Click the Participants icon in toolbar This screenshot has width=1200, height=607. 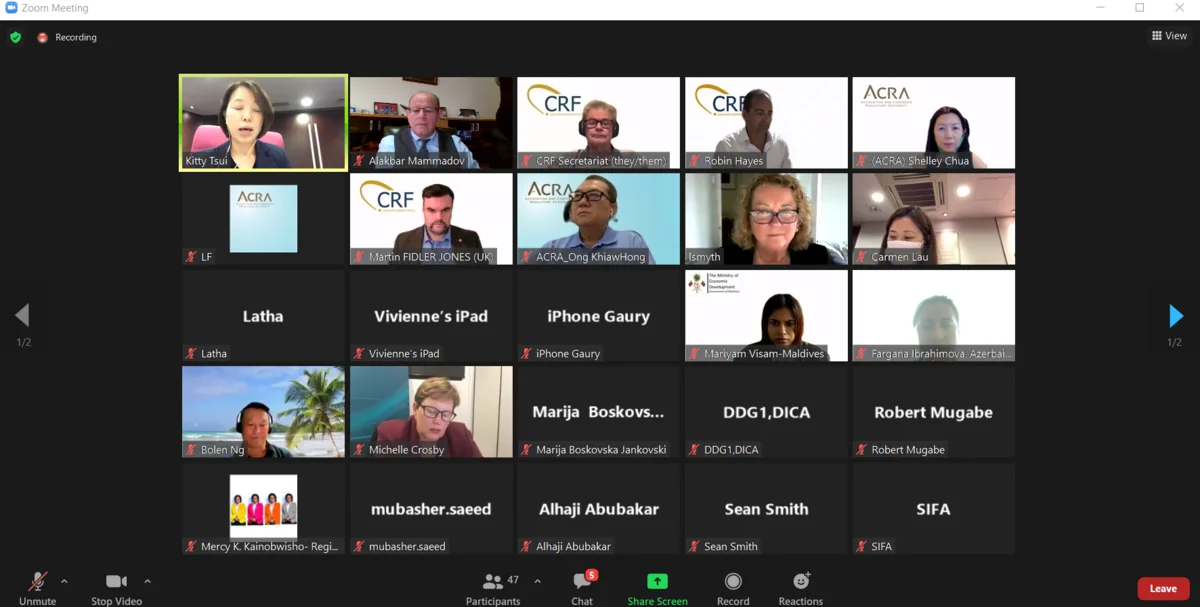(x=492, y=581)
